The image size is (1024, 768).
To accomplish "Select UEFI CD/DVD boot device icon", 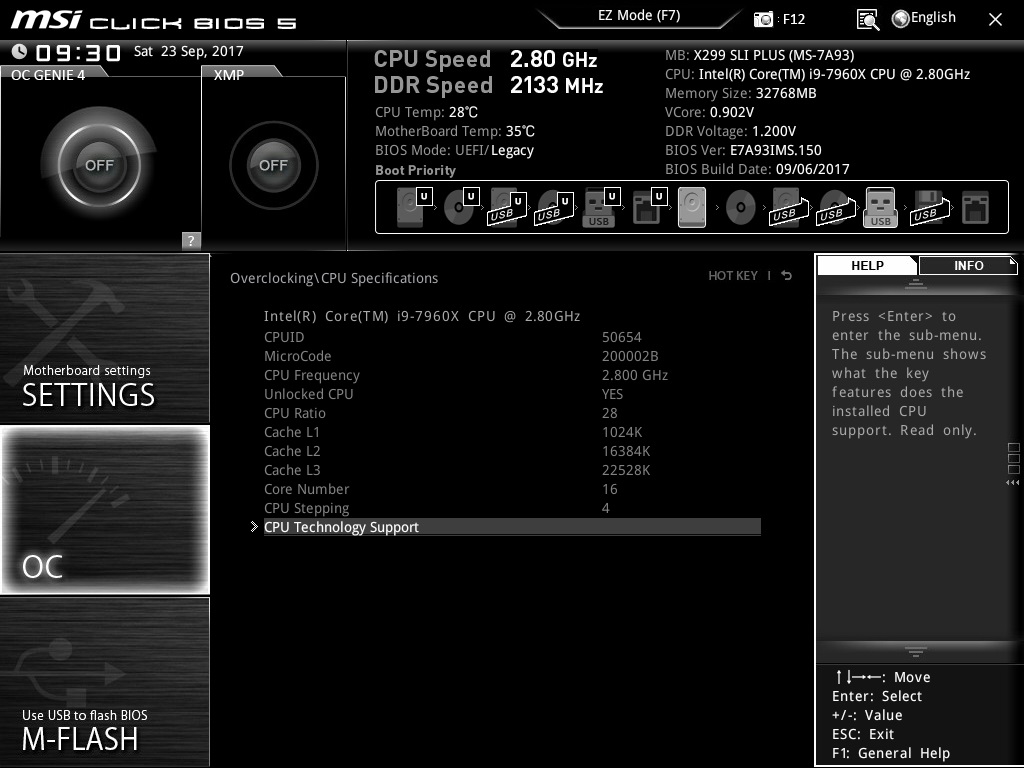I will [461, 207].
